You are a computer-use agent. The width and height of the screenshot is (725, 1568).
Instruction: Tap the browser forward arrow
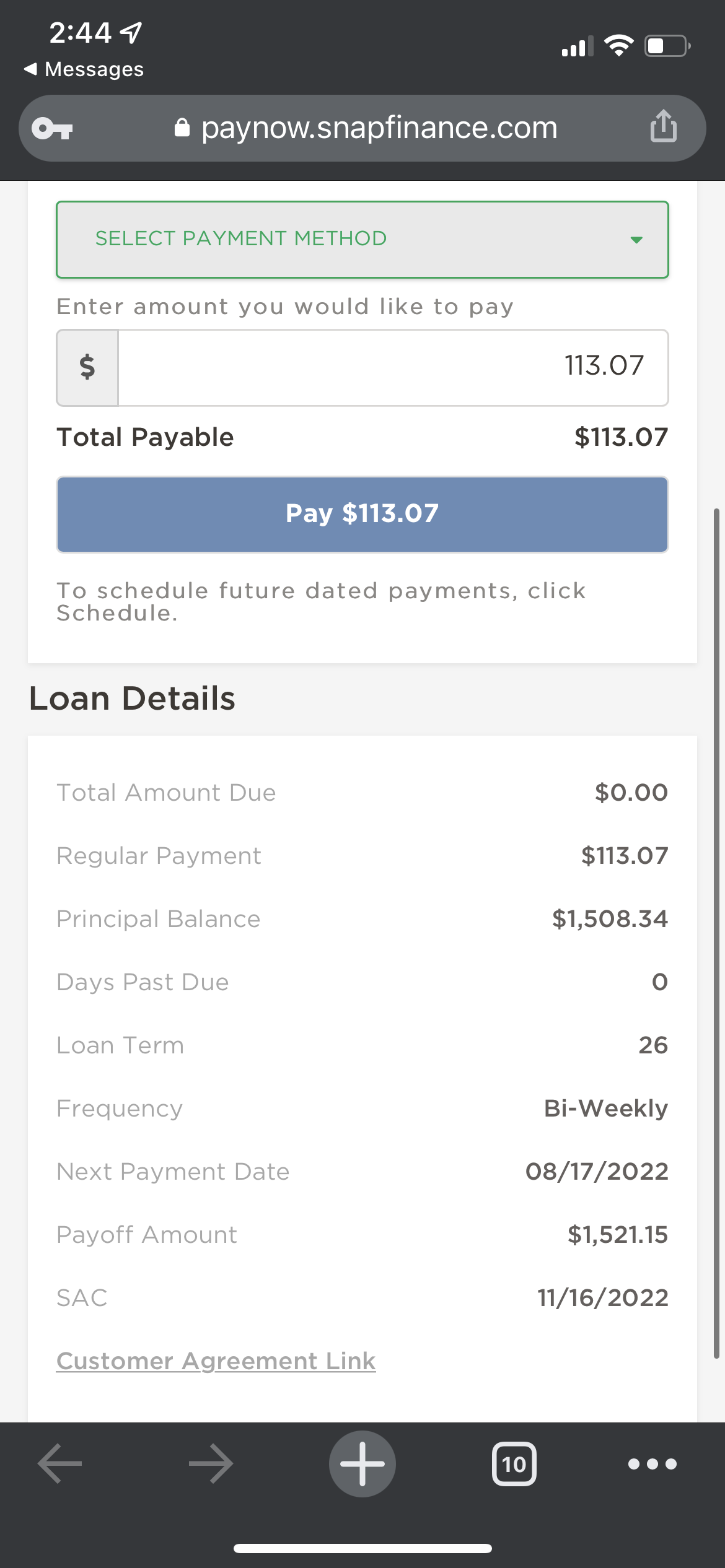[211, 1463]
